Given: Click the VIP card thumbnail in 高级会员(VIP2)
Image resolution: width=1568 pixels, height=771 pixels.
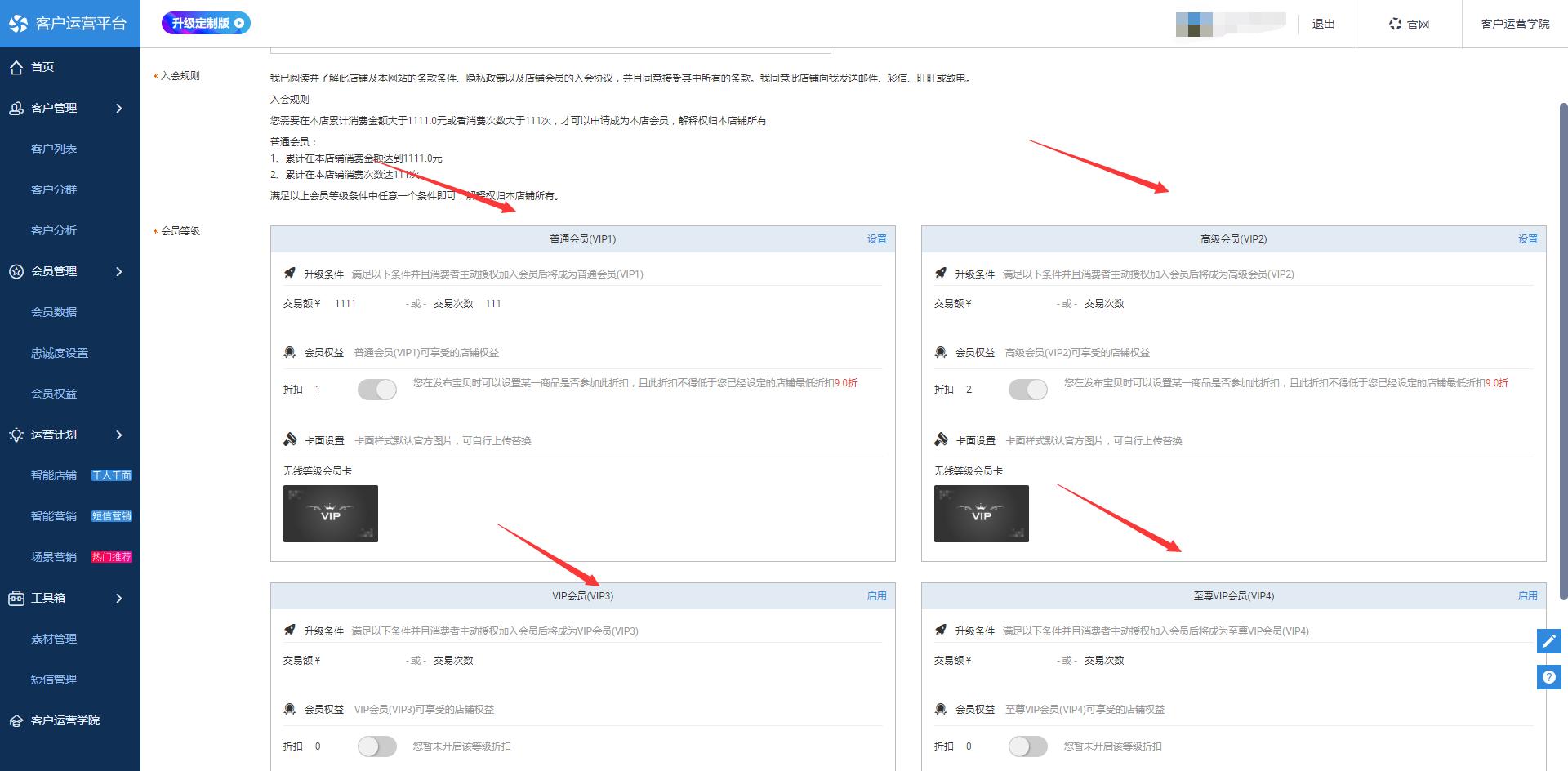Looking at the screenshot, I should tap(982, 514).
